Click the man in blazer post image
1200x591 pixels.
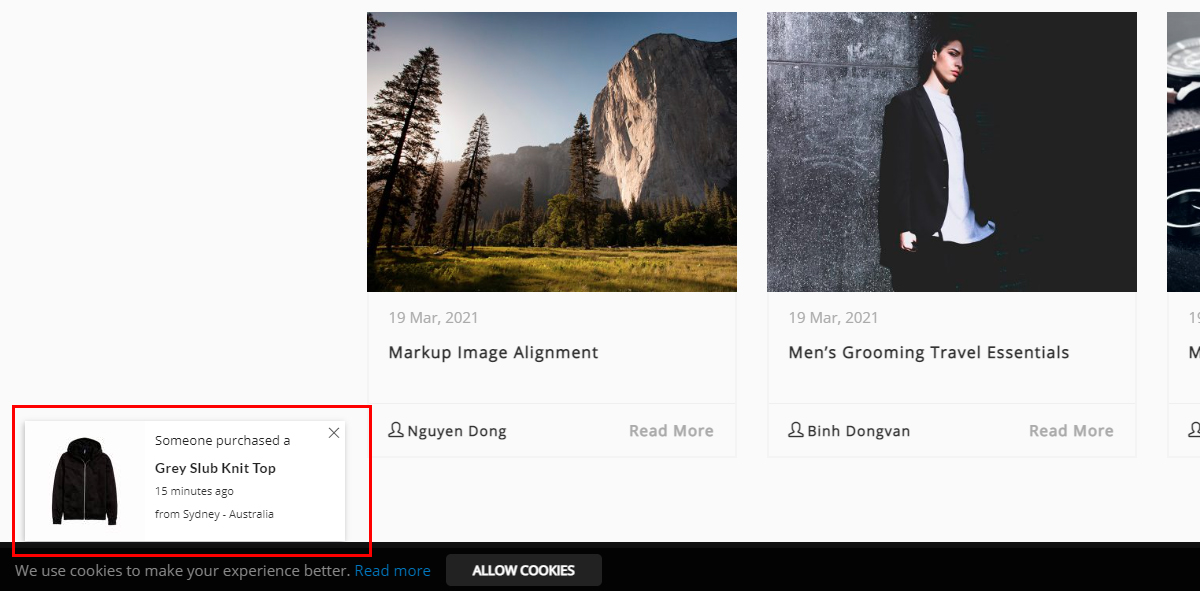(952, 152)
